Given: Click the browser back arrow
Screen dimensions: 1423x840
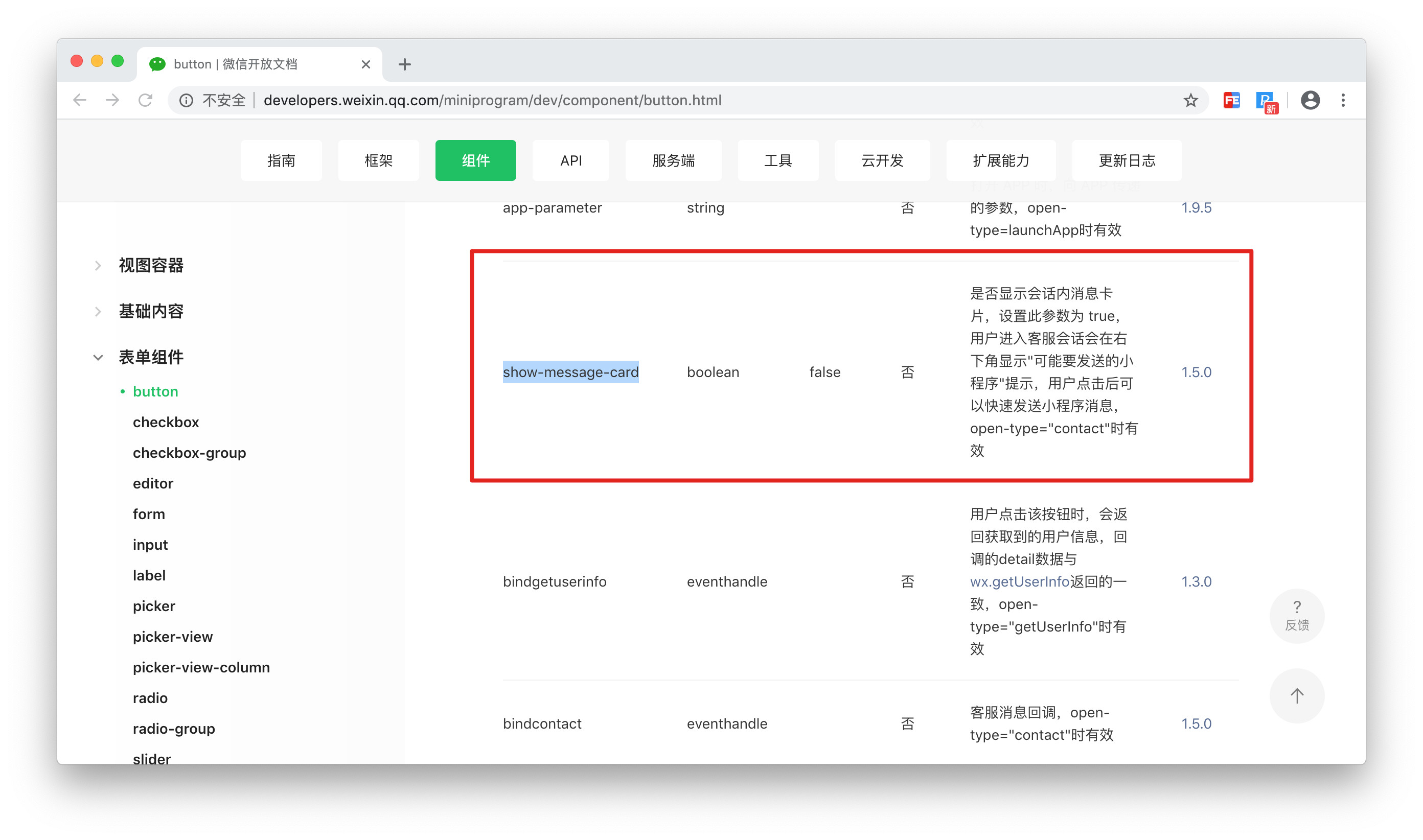Looking at the screenshot, I should click(x=80, y=100).
